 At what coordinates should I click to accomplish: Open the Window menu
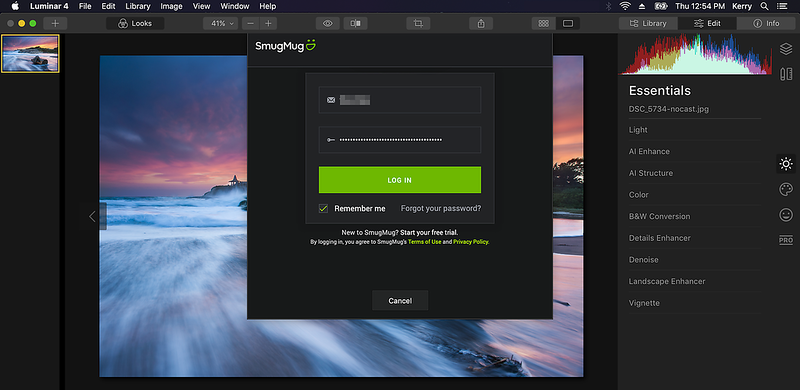235,6
